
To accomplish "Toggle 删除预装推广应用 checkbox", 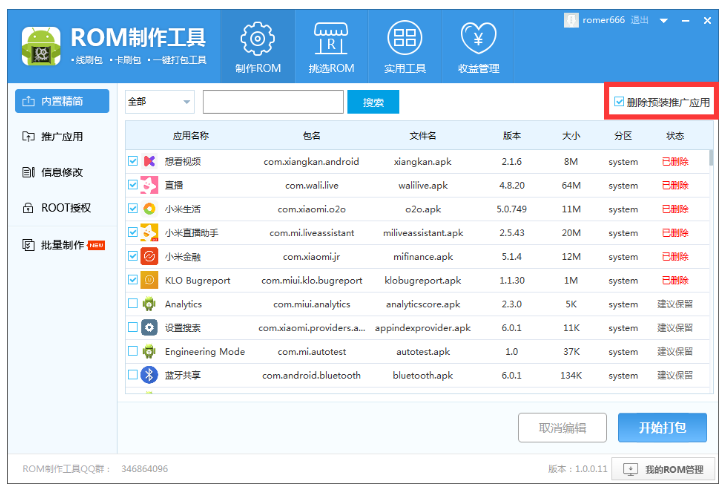I will [619, 101].
